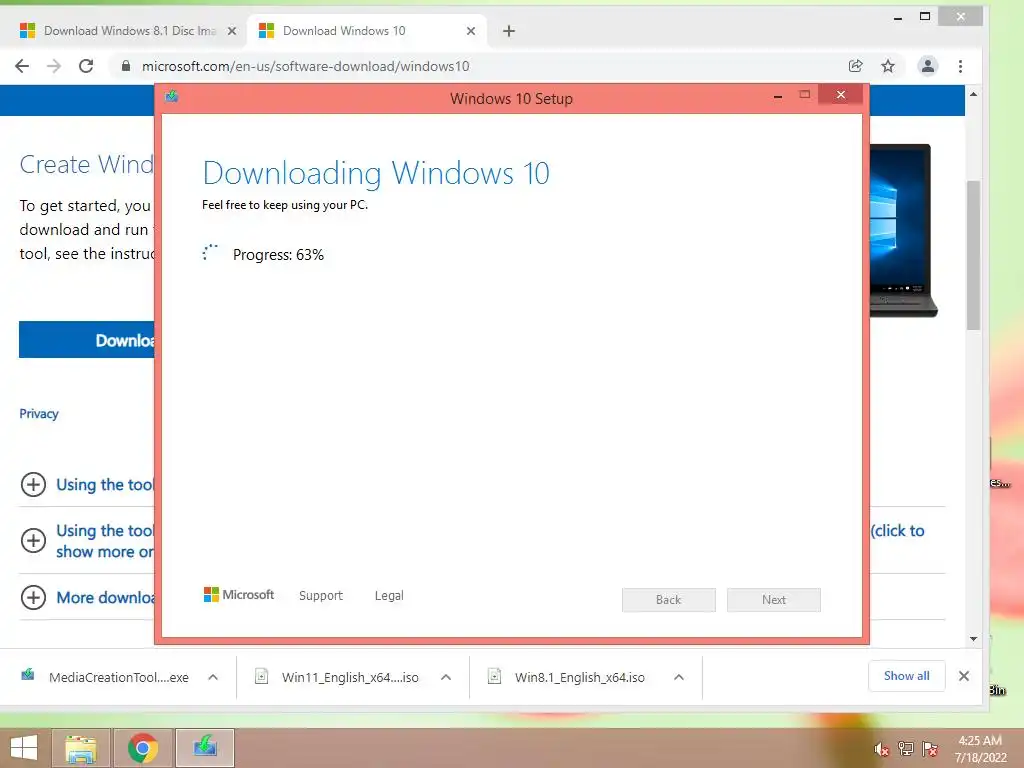Open the Chrome profile avatar
The image size is (1024, 768).
(x=927, y=66)
